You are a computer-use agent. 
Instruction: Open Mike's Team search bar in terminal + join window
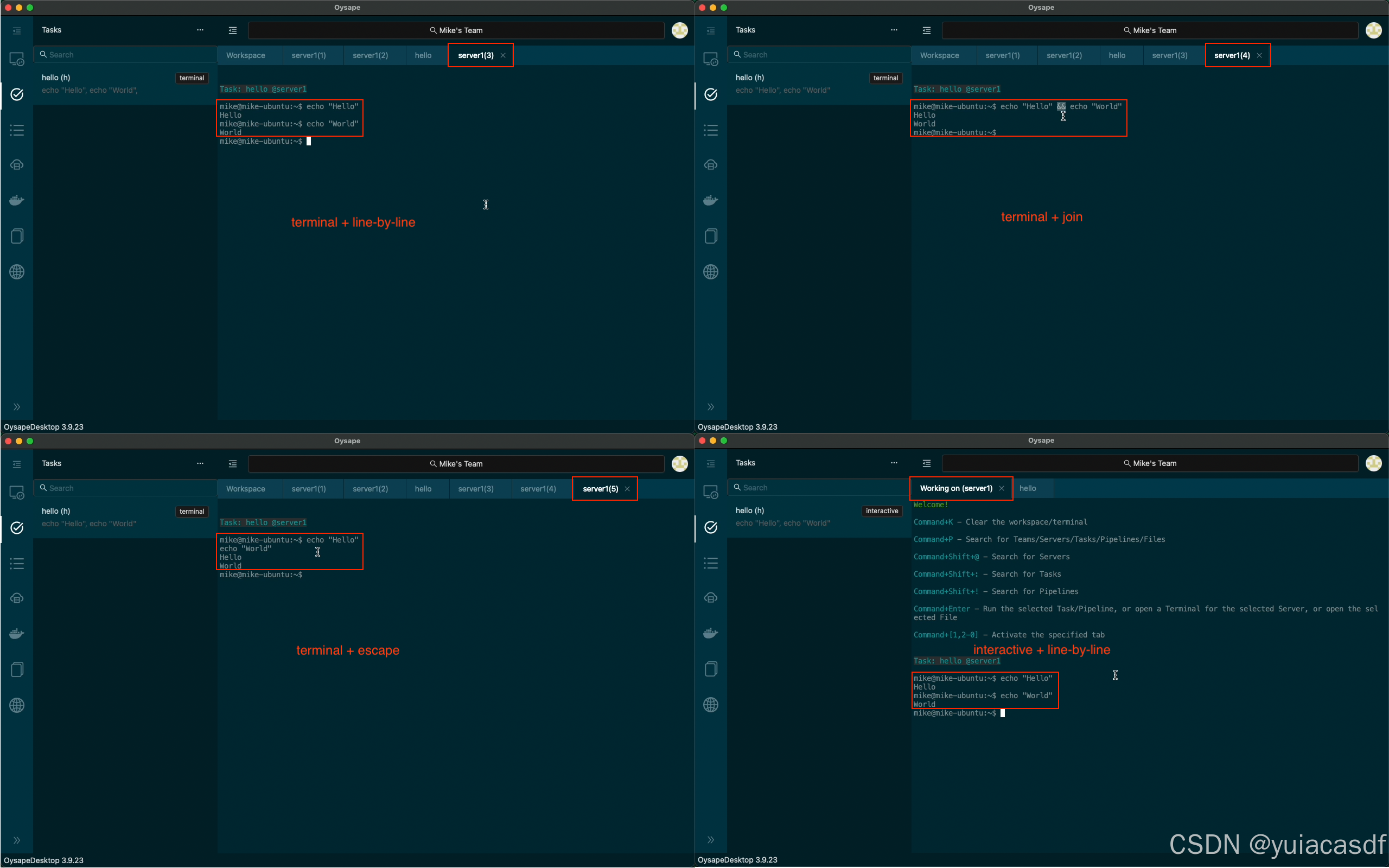pos(1150,30)
